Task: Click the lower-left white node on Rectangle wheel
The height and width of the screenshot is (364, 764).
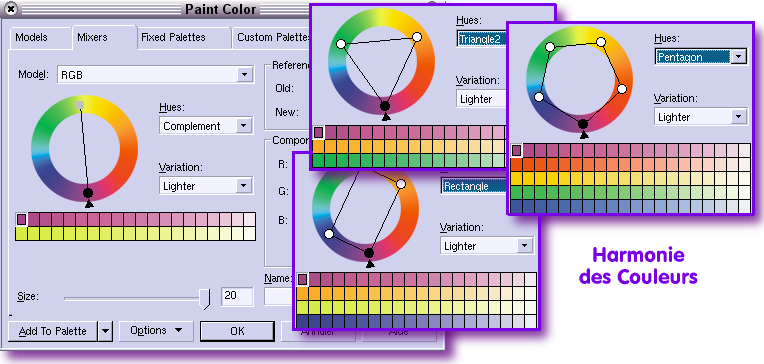Action: tap(329, 234)
